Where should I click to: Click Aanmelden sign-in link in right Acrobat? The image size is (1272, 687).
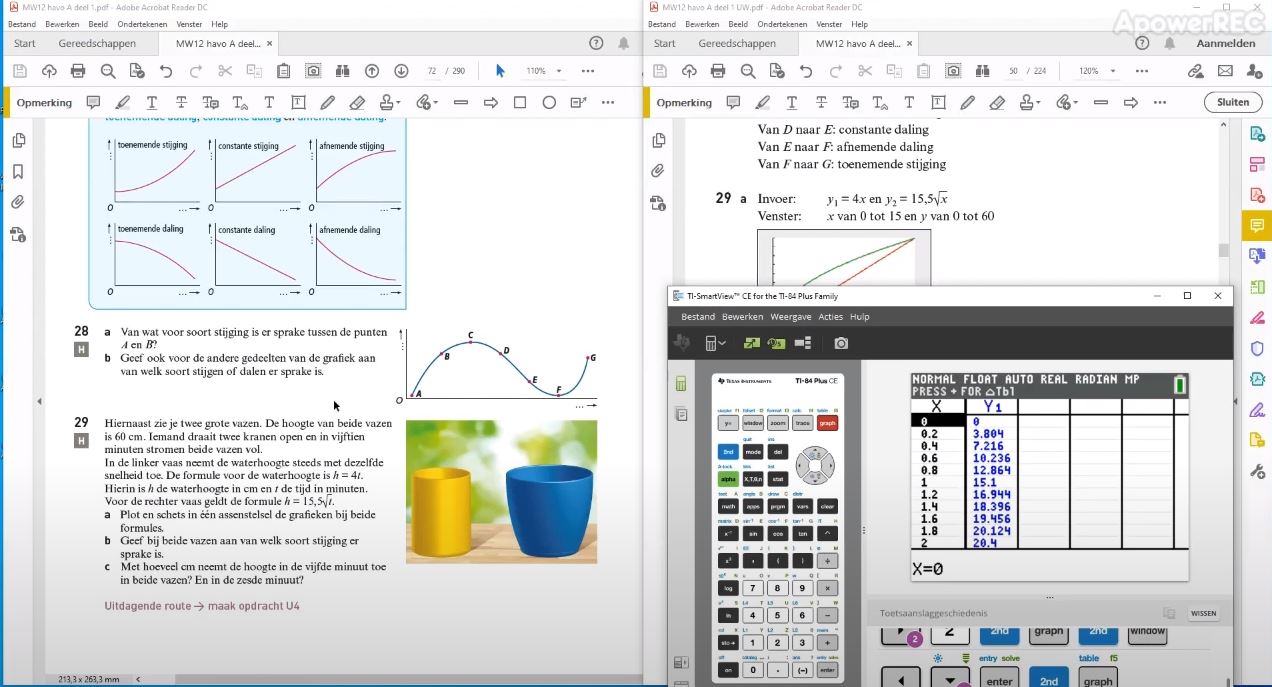1225,43
